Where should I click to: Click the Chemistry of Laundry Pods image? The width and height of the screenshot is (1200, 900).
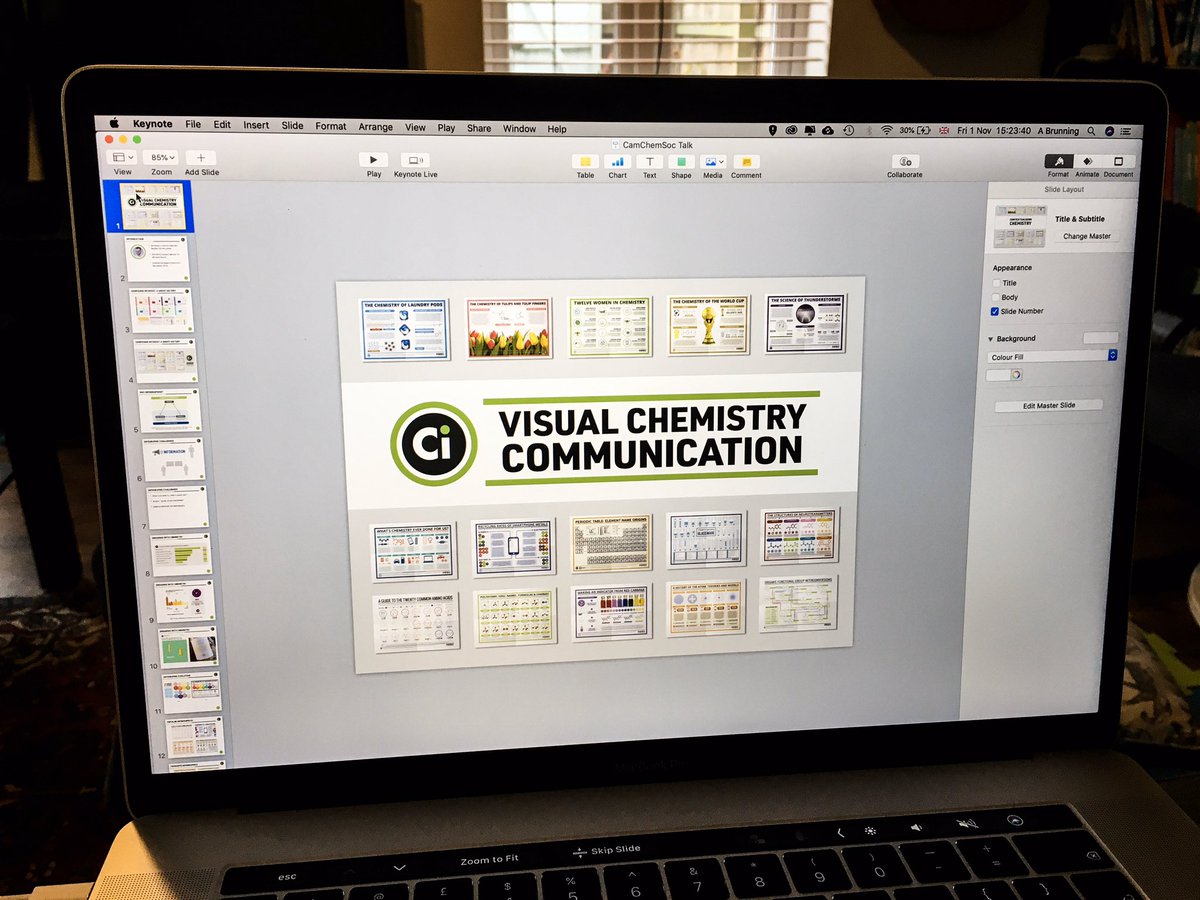(x=405, y=329)
